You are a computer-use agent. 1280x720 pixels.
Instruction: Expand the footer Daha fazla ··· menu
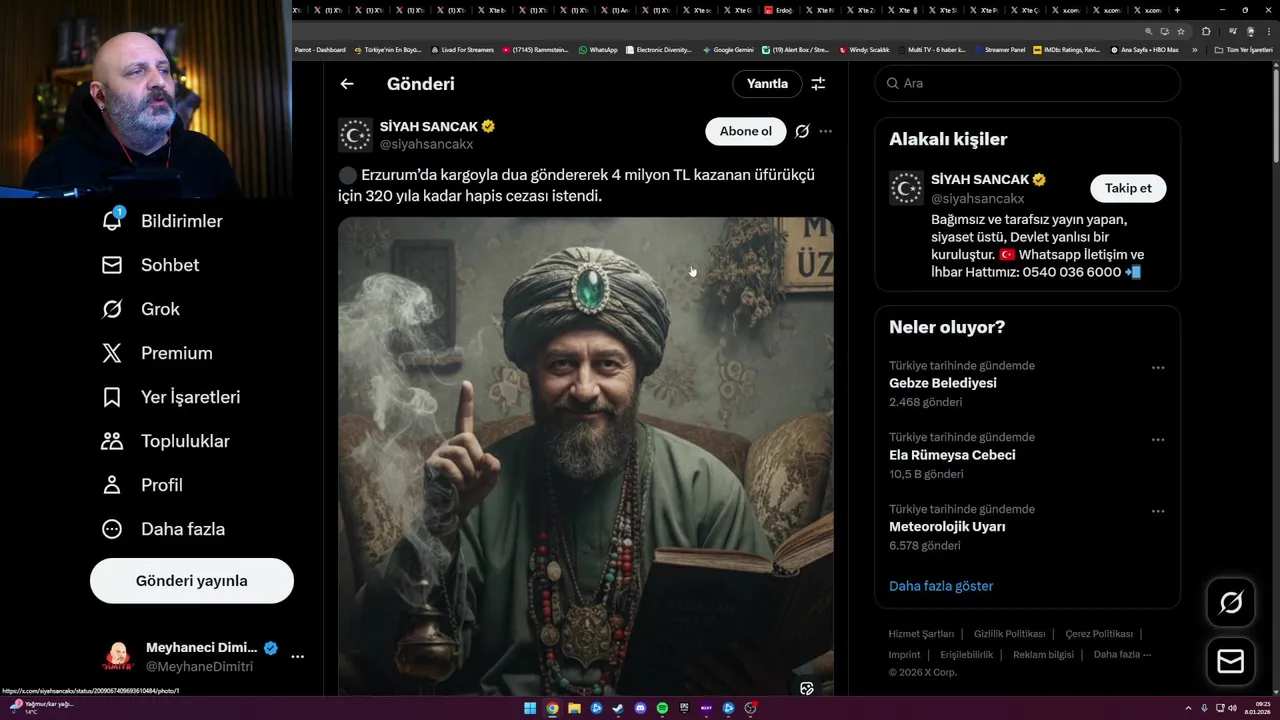(x=1122, y=655)
